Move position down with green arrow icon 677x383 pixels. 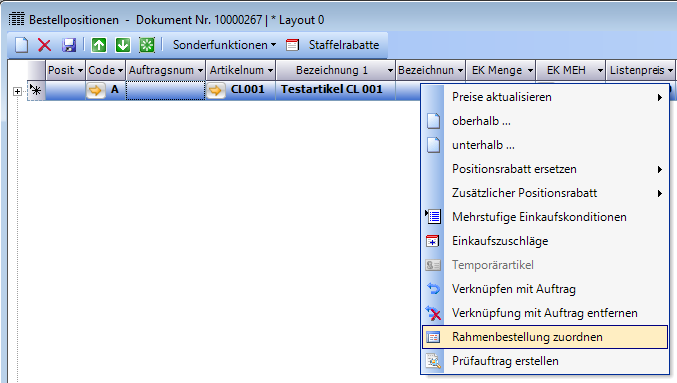pyautogui.click(x=123, y=45)
